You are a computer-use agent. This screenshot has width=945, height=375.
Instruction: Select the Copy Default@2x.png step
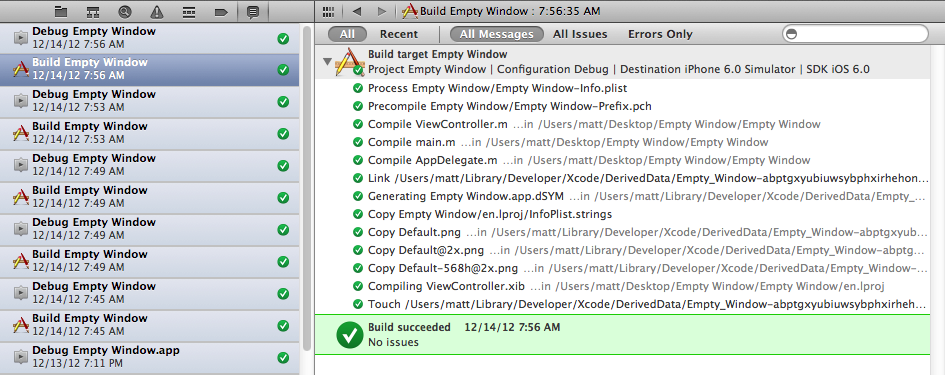coord(623,250)
